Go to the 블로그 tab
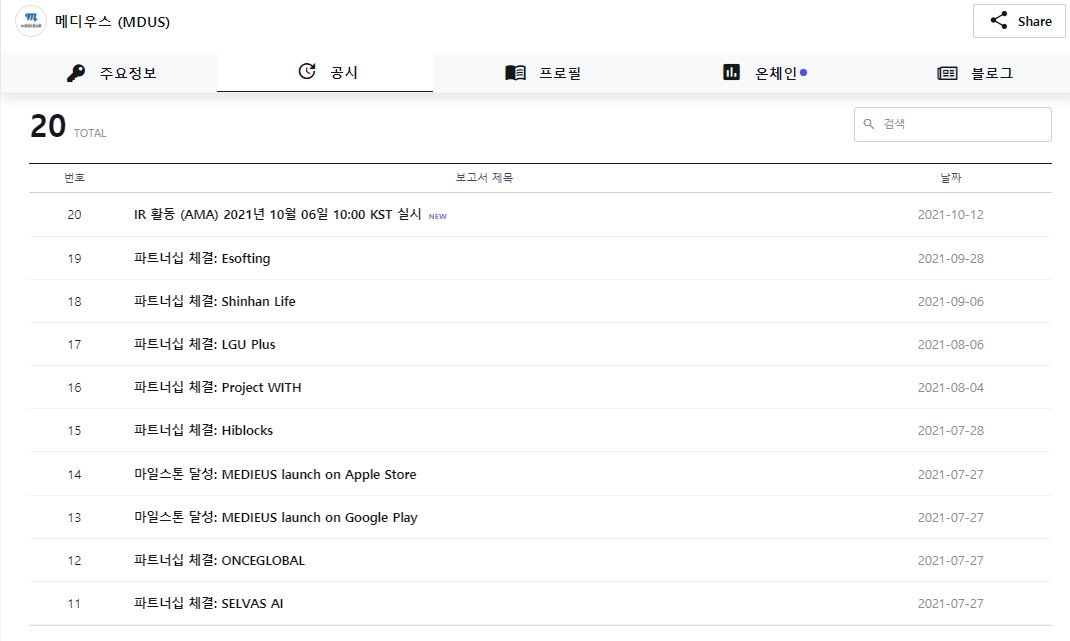 (973, 73)
